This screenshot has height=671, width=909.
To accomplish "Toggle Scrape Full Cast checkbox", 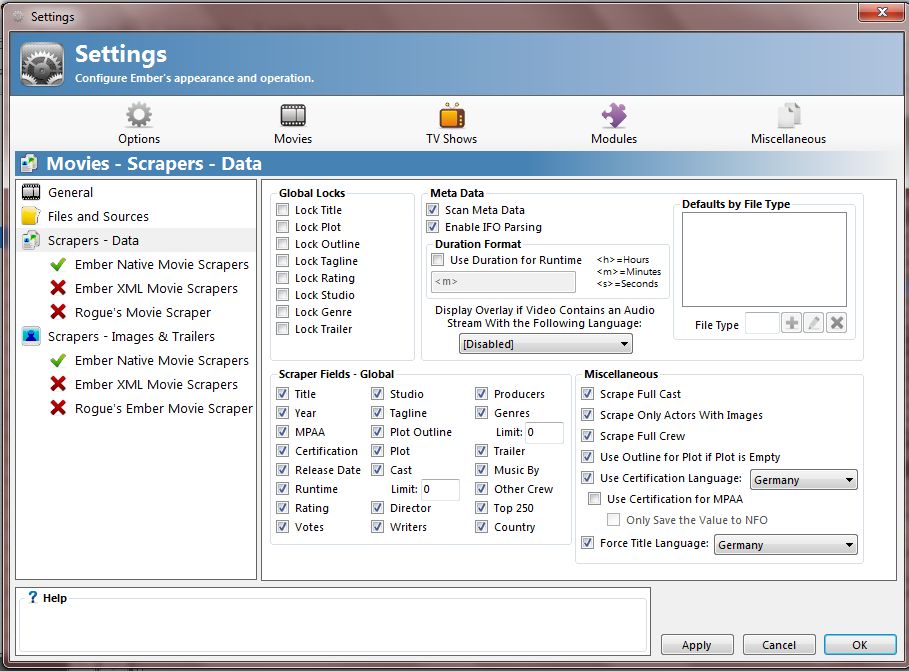I will (x=587, y=394).
